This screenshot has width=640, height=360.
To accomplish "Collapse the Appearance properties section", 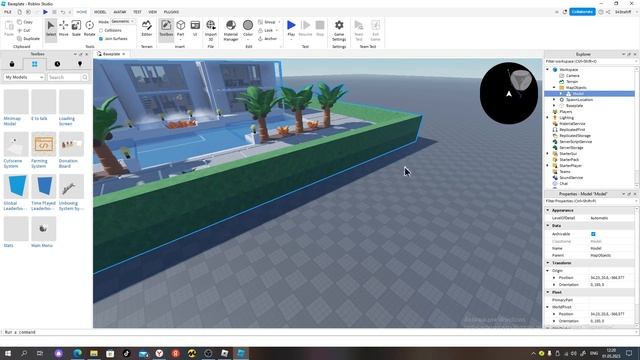I will (x=548, y=210).
